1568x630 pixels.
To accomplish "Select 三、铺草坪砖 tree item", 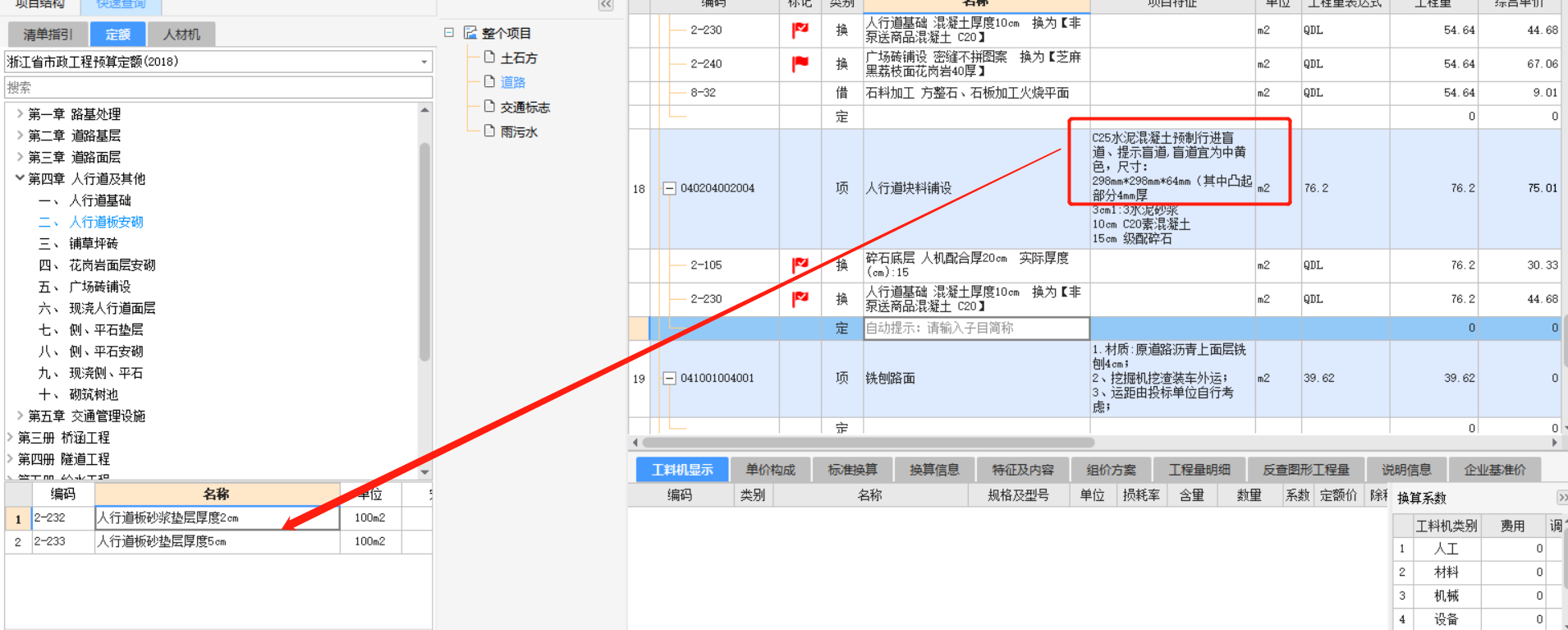I will click(78, 243).
